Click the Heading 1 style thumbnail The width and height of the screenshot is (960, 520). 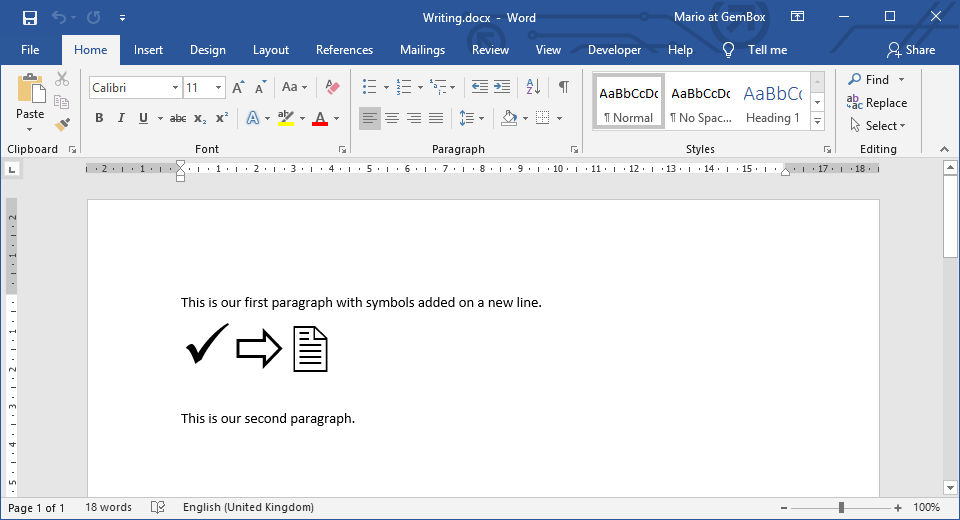pos(772,102)
